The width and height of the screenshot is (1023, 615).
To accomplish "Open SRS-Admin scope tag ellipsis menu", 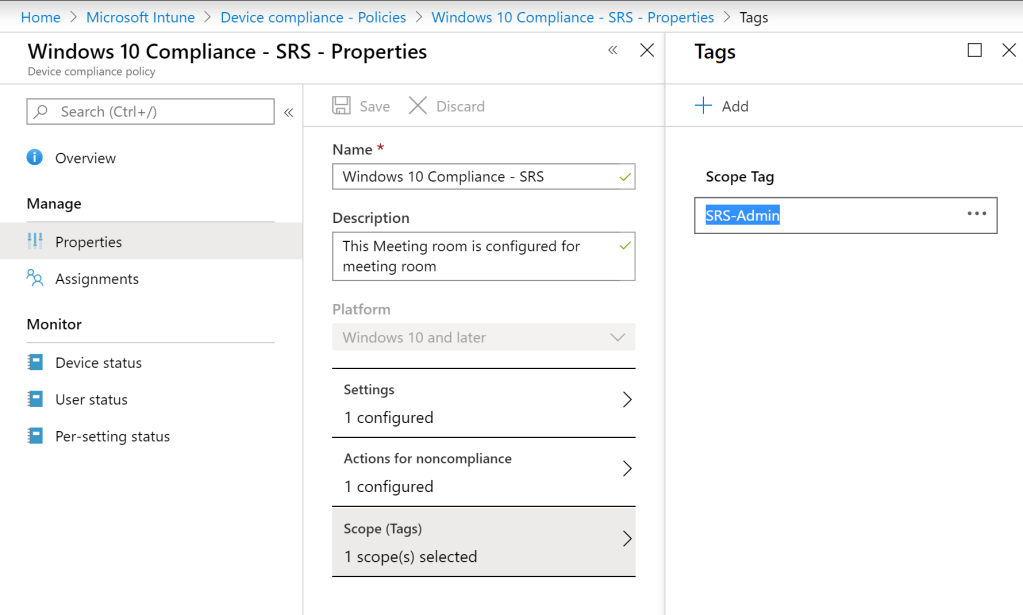I will pyautogui.click(x=976, y=214).
